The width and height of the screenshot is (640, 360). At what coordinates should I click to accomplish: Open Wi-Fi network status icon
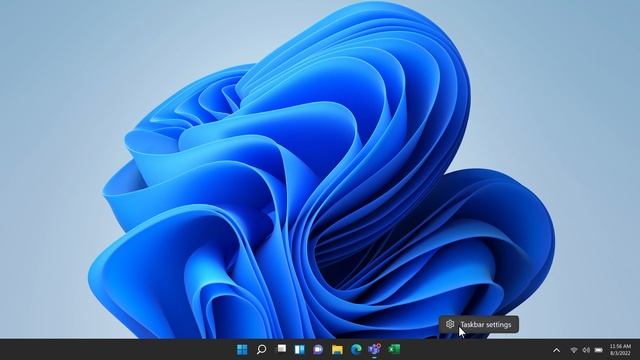coord(574,350)
